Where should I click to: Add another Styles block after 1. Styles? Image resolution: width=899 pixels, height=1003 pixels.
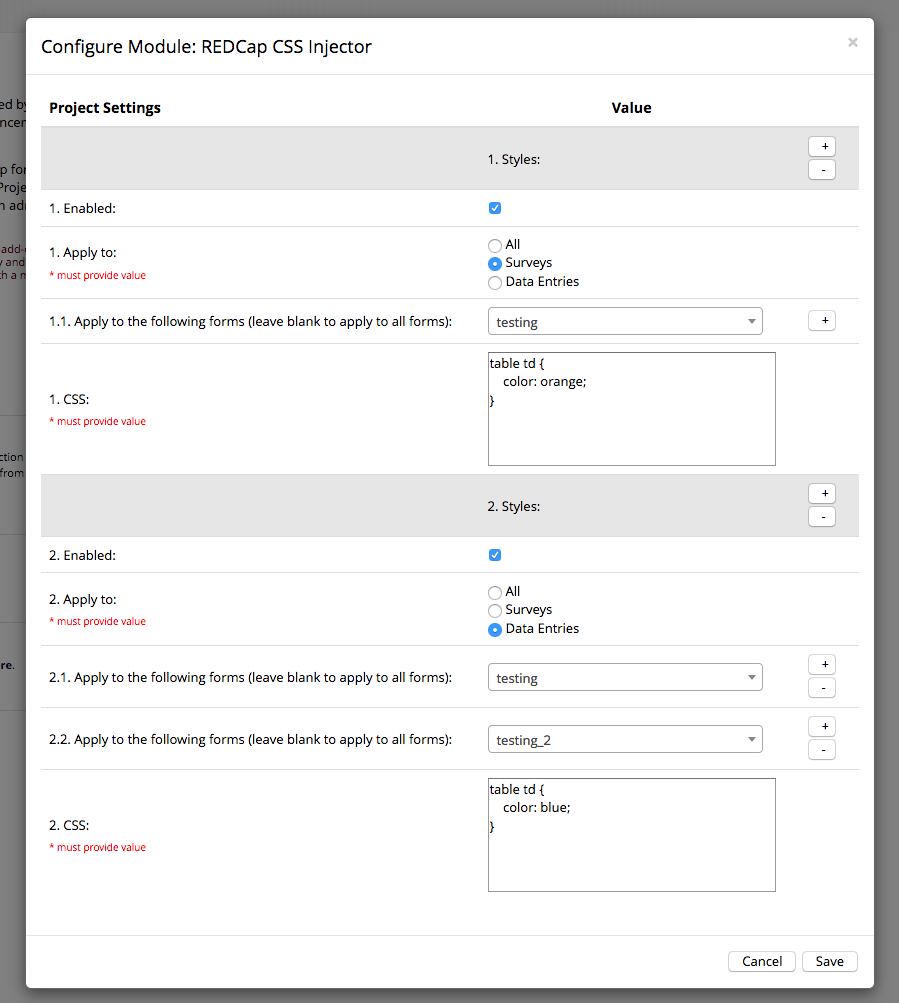(x=822, y=146)
